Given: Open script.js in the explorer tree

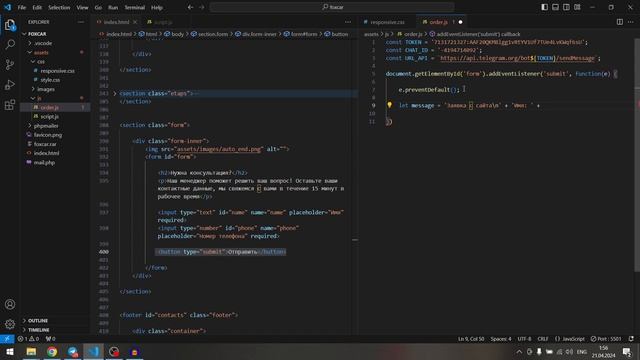Looking at the screenshot, I should coord(49,116).
